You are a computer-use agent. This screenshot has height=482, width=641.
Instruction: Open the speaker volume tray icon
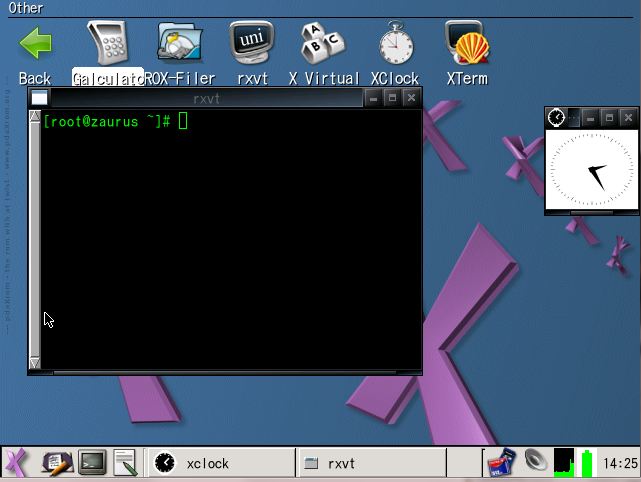click(536, 462)
